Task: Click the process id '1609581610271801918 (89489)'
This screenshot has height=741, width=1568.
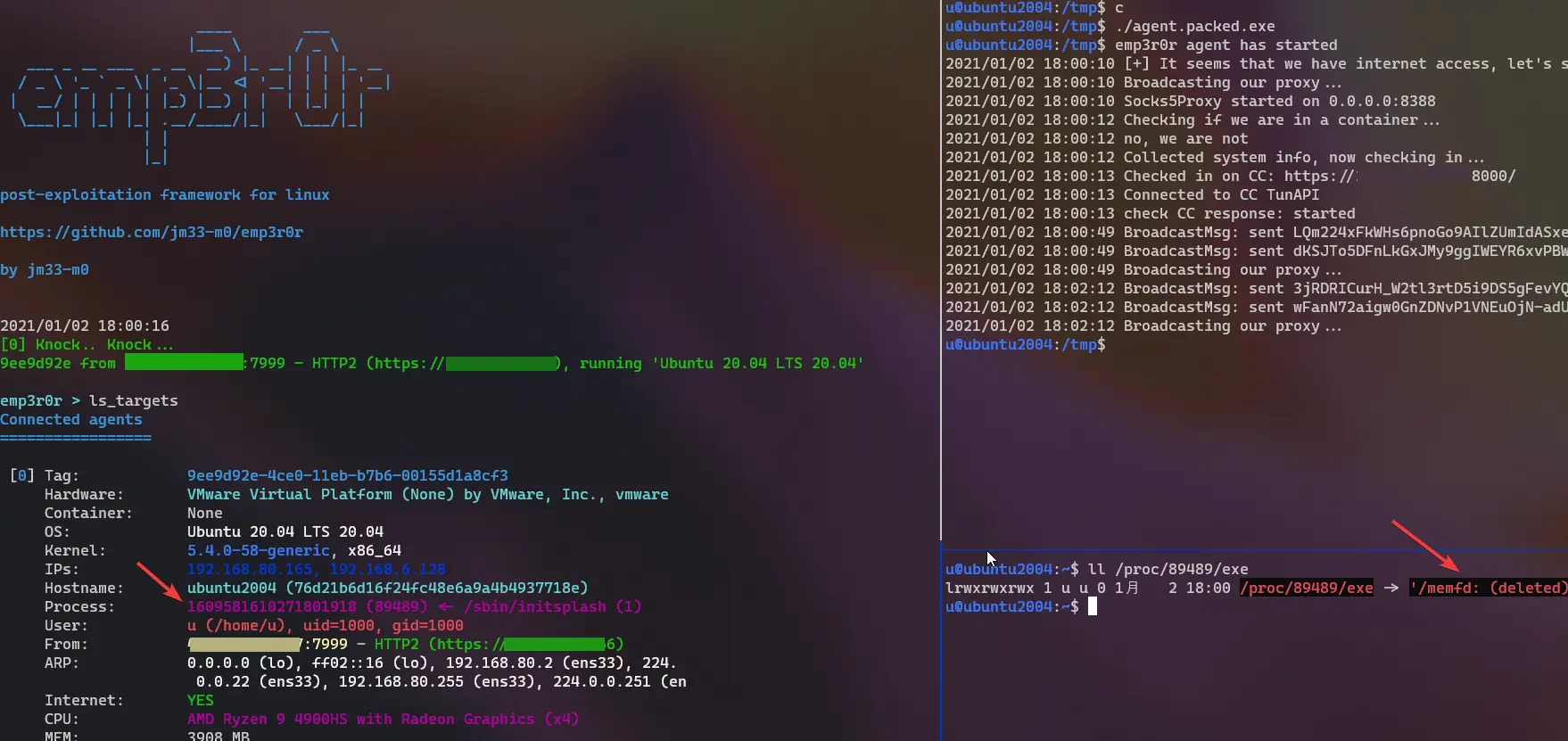Action: [308, 606]
